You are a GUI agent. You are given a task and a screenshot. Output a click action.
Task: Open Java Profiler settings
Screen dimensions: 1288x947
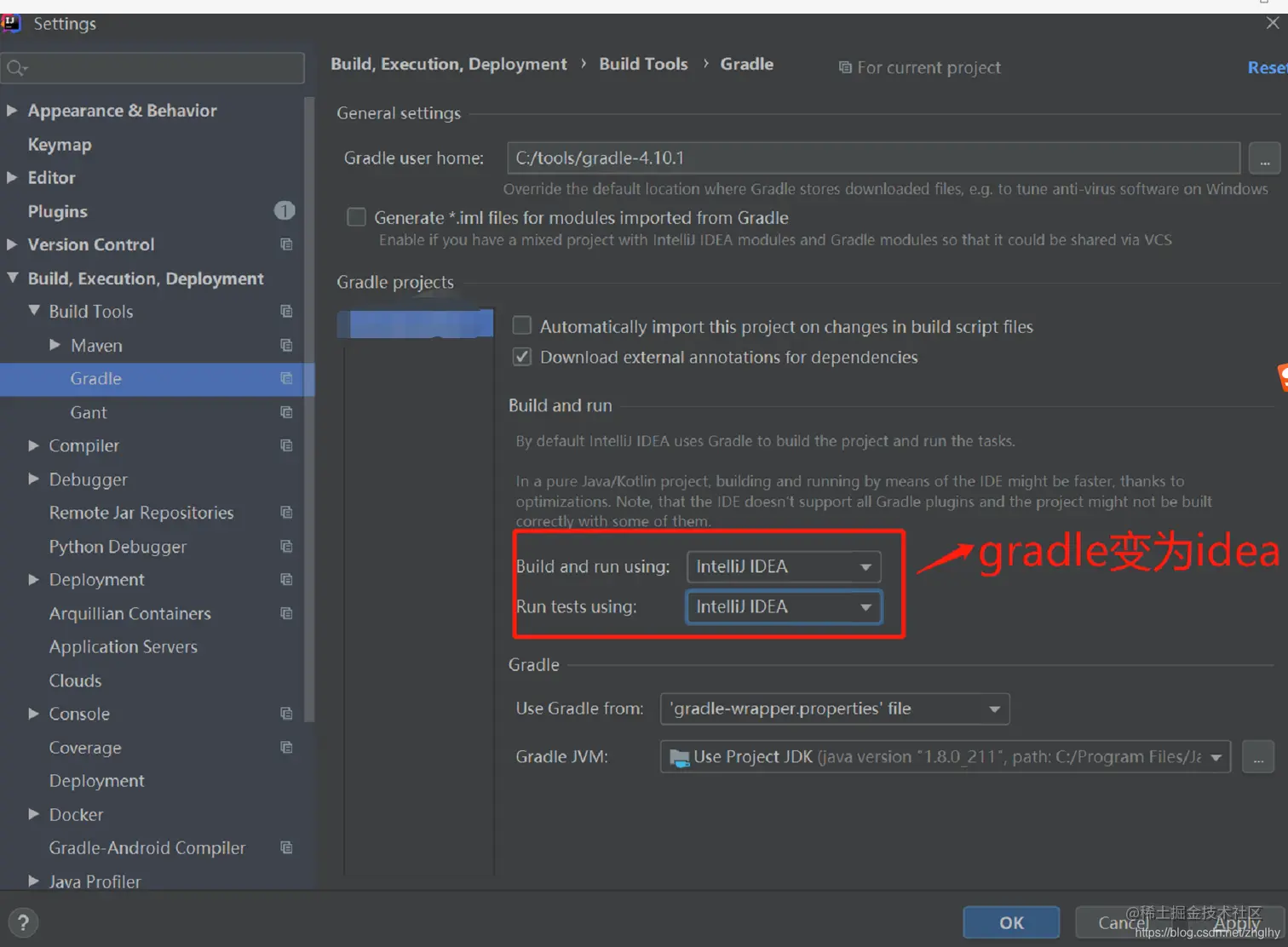point(95,881)
